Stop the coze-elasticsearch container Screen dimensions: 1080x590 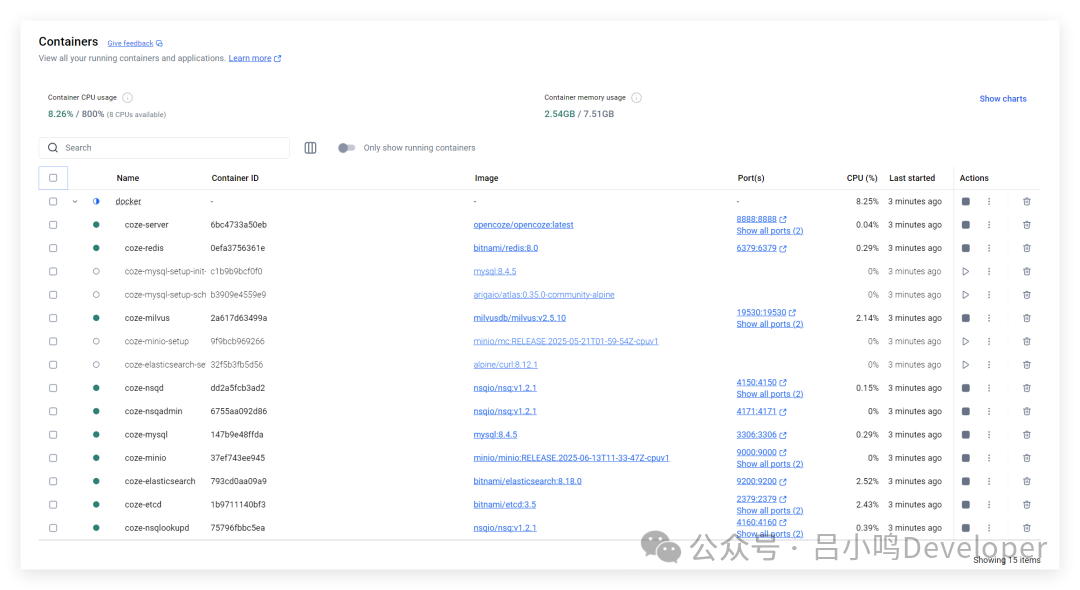tap(966, 481)
